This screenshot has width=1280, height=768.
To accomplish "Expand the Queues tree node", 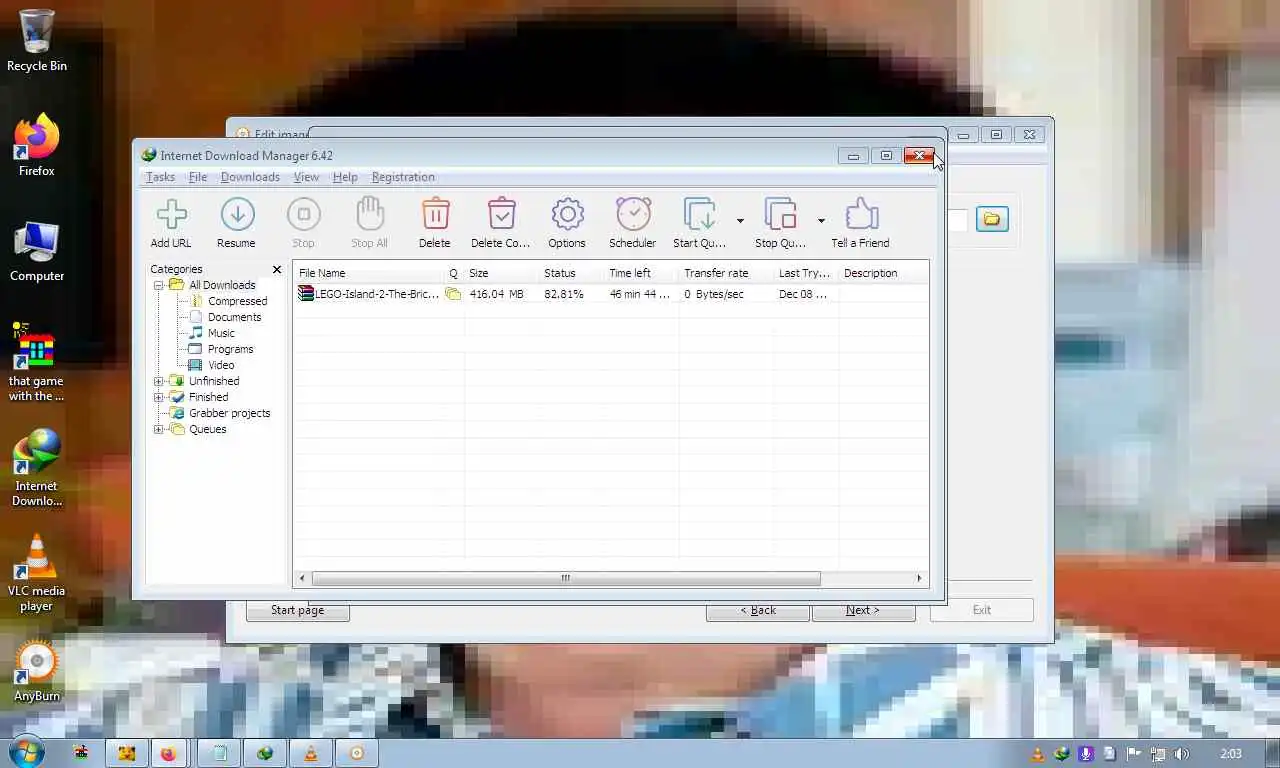I will 158,429.
